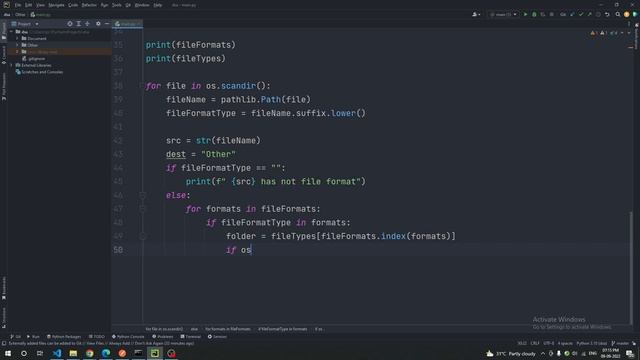Open the Git tool window tab
The height and width of the screenshot is (360, 640).
[16, 337]
